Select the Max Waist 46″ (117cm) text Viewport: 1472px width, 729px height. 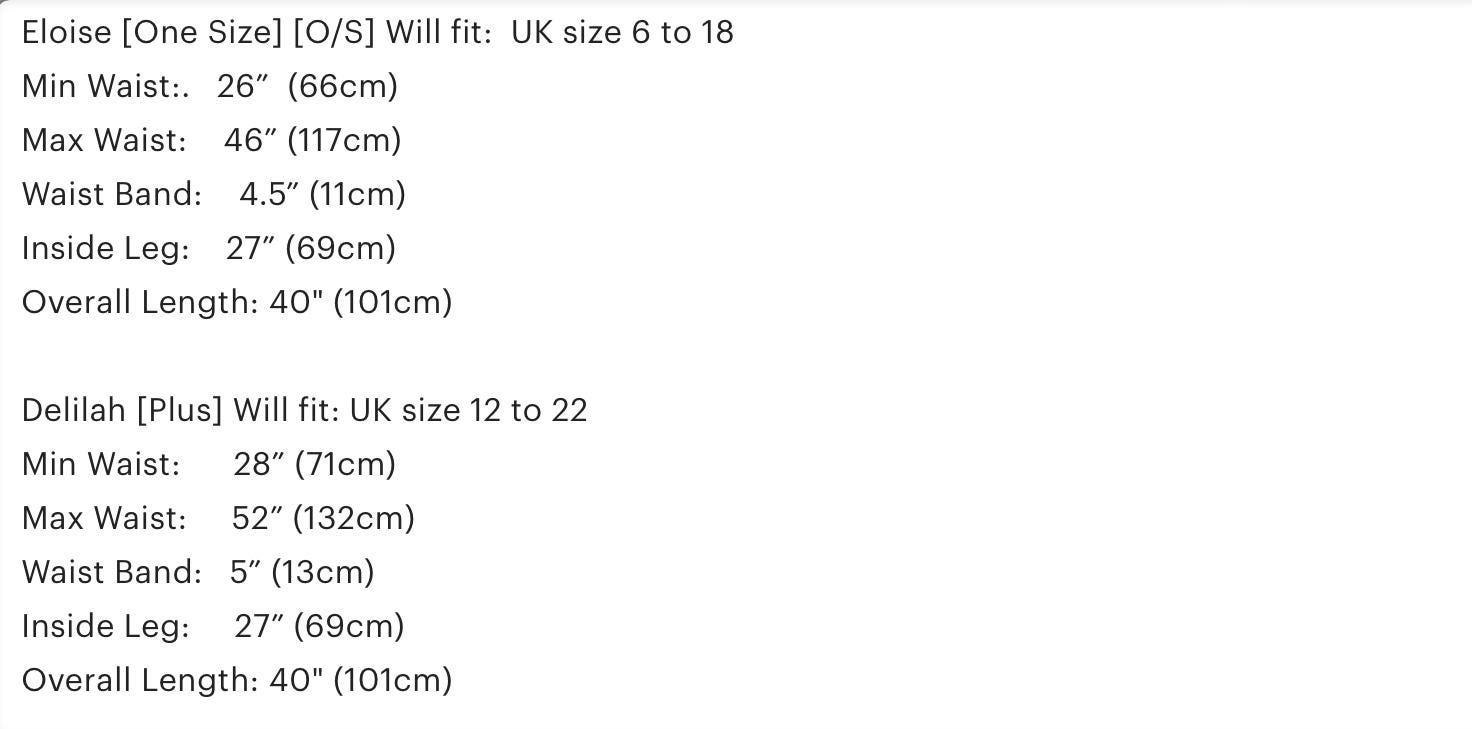click(x=212, y=141)
